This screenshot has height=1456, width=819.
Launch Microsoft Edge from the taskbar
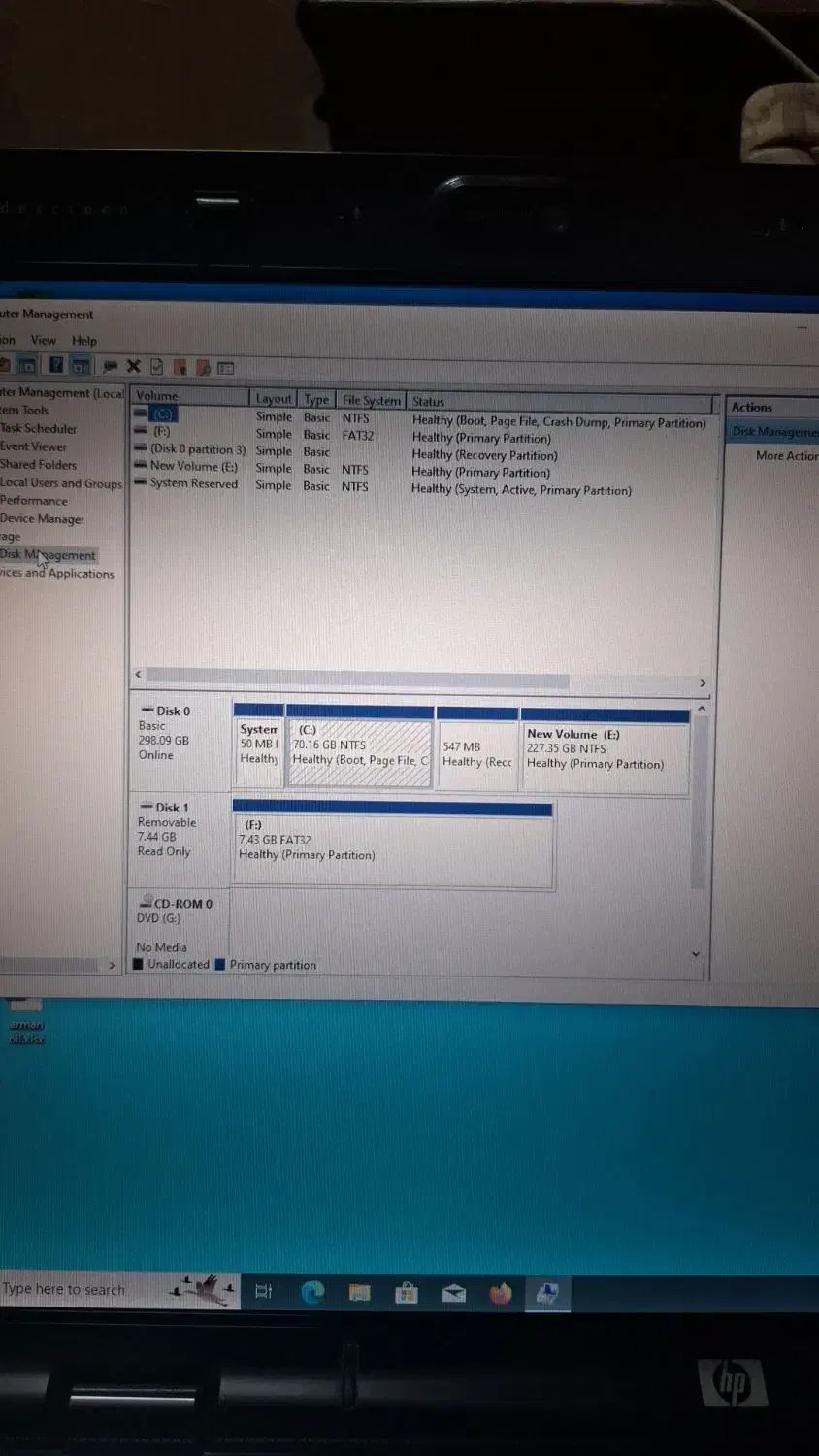(312, 1291)
